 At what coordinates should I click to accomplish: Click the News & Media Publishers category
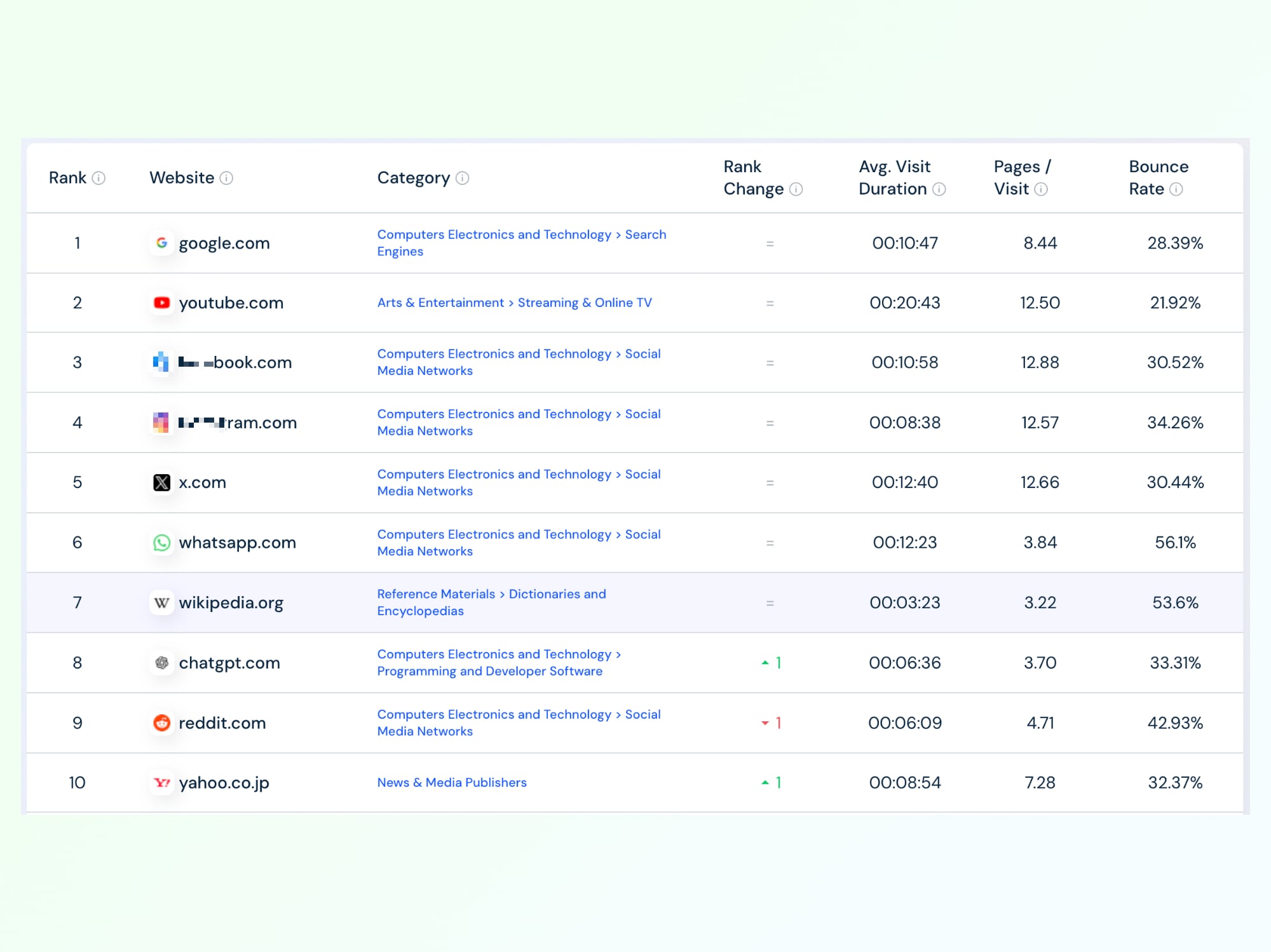(452, 782)
